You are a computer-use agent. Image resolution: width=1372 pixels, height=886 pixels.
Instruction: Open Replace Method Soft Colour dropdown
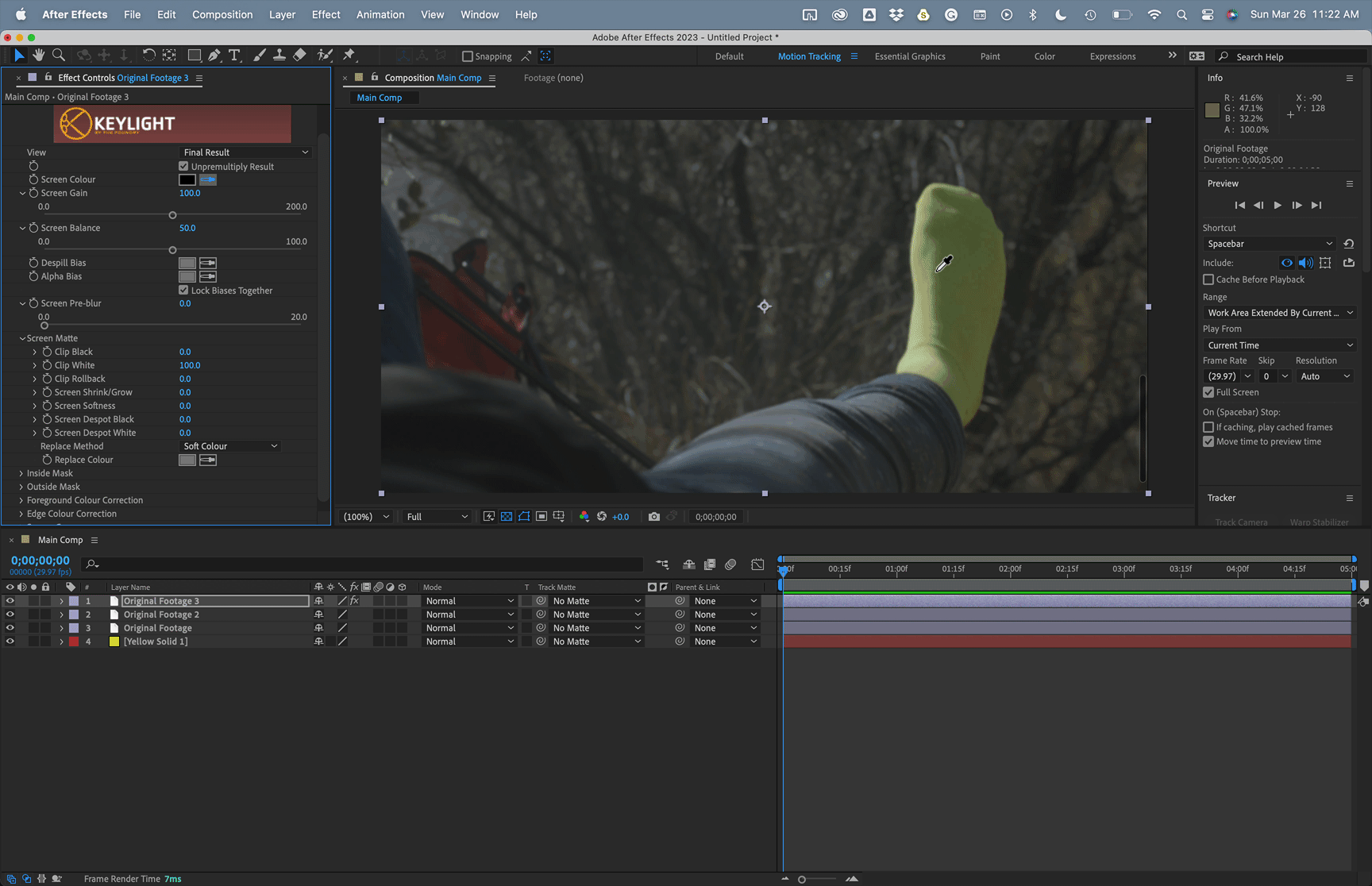(x=230, y=446)
